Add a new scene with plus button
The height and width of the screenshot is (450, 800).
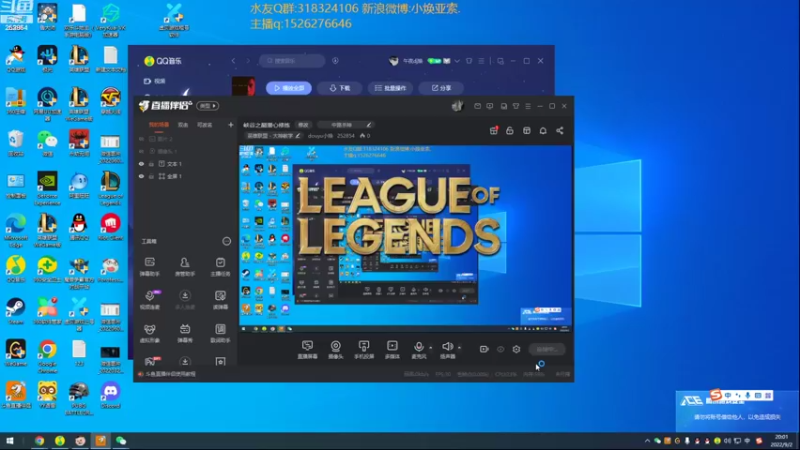tap(231, 124)
